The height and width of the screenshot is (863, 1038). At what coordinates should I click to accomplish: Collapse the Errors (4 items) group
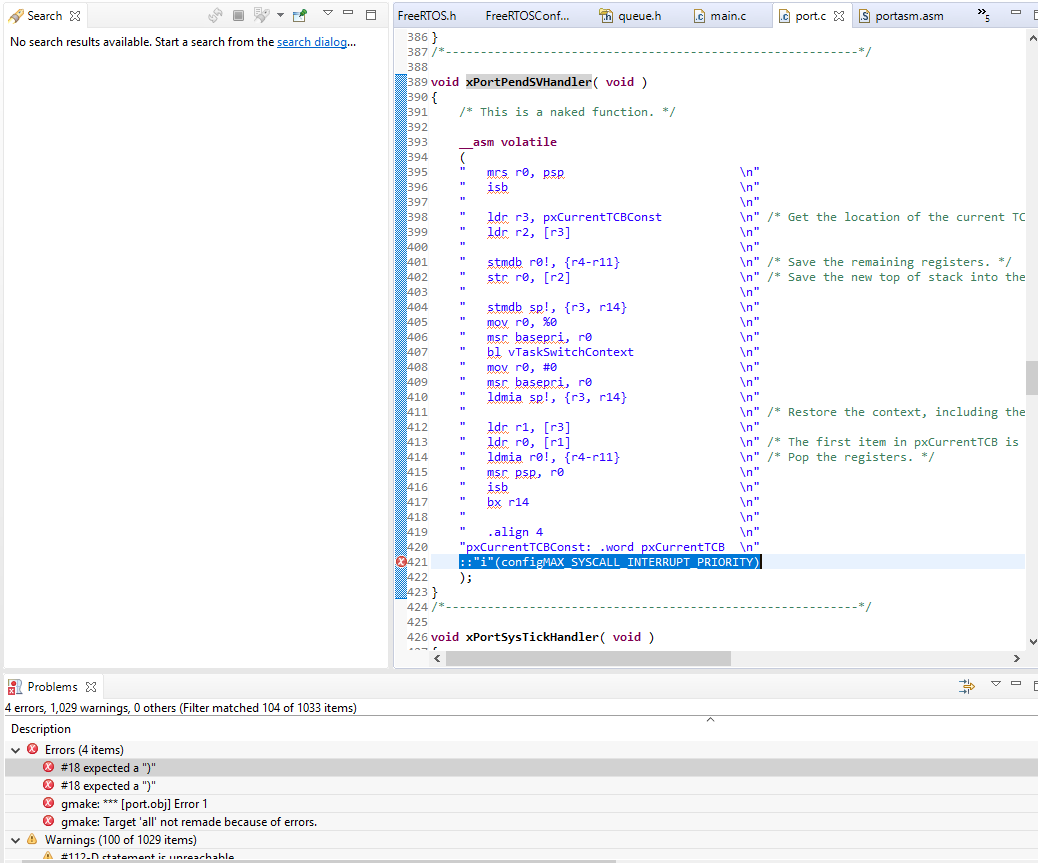tap(16, 750)
